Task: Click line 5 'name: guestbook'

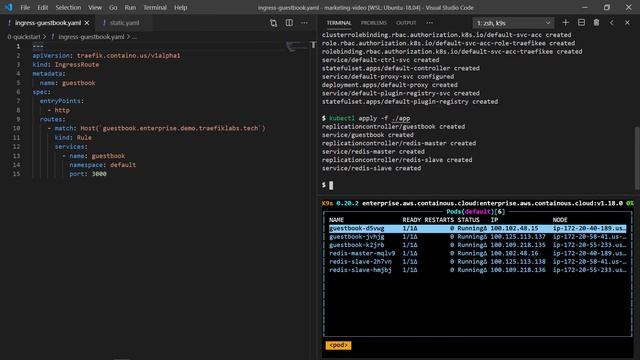Action: (x=67, y=83)
